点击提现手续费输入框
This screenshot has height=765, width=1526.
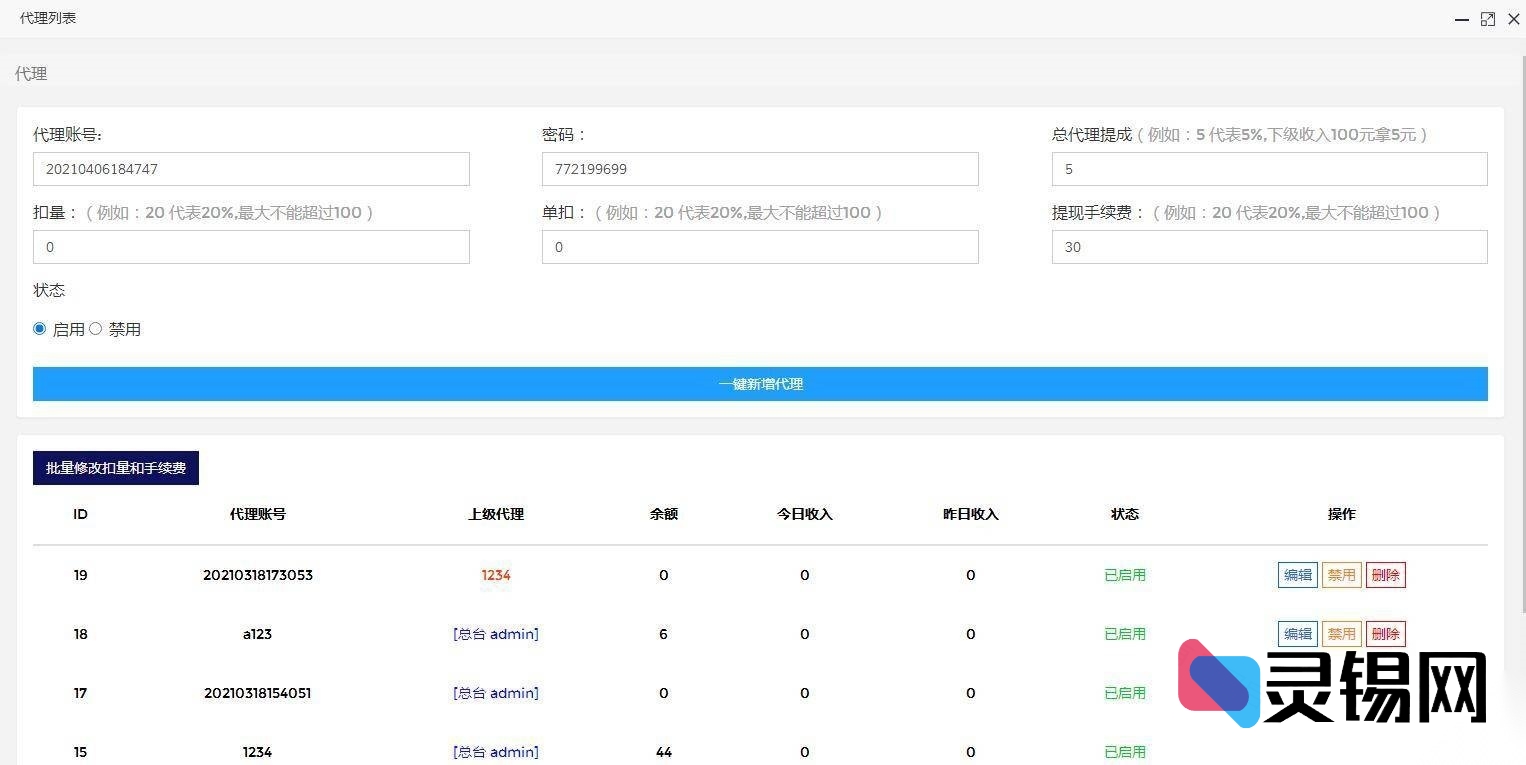pos(1269,247)
